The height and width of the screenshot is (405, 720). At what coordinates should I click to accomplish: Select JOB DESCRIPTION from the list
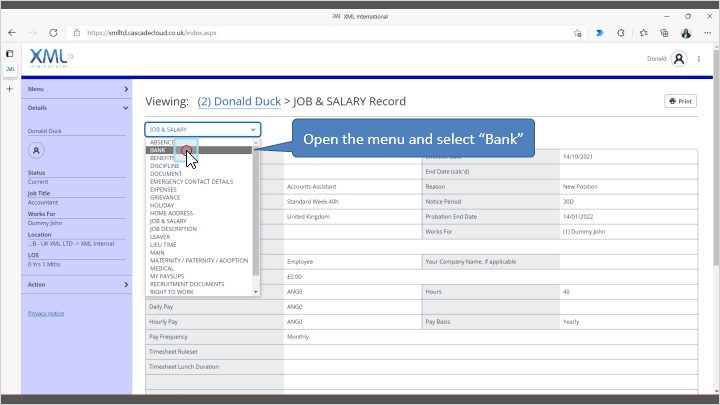199,229
